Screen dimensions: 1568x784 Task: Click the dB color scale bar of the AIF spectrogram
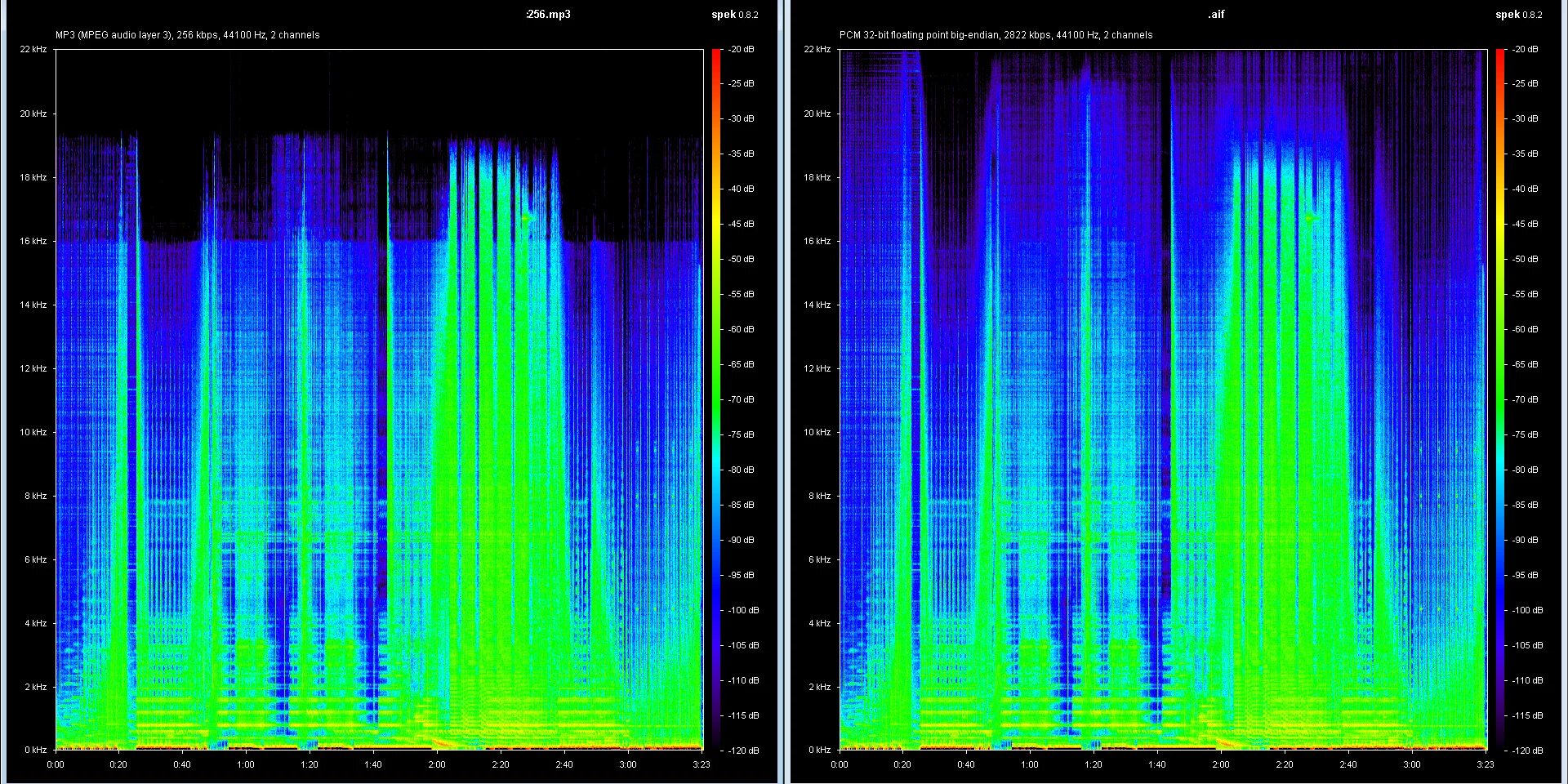pyautogui.click(x=1500, y=399)
